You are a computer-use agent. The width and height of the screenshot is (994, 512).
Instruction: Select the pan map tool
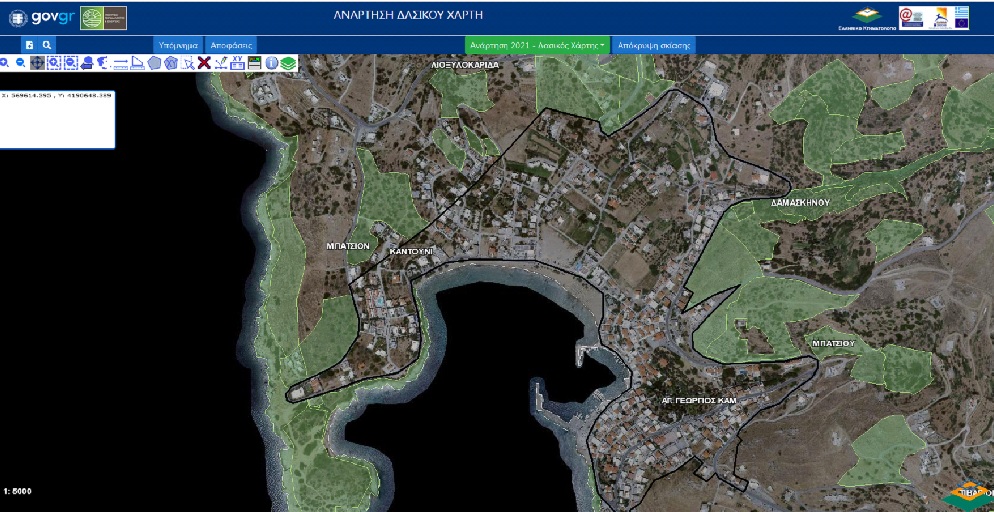[x=37, y=63]
